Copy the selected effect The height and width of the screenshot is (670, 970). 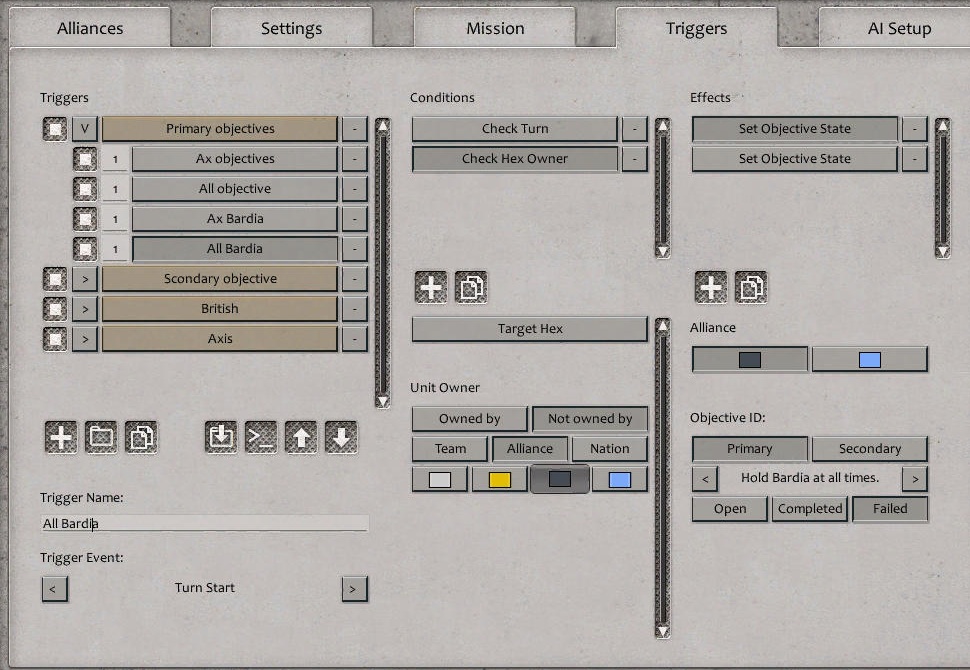(x=752, y=287)
